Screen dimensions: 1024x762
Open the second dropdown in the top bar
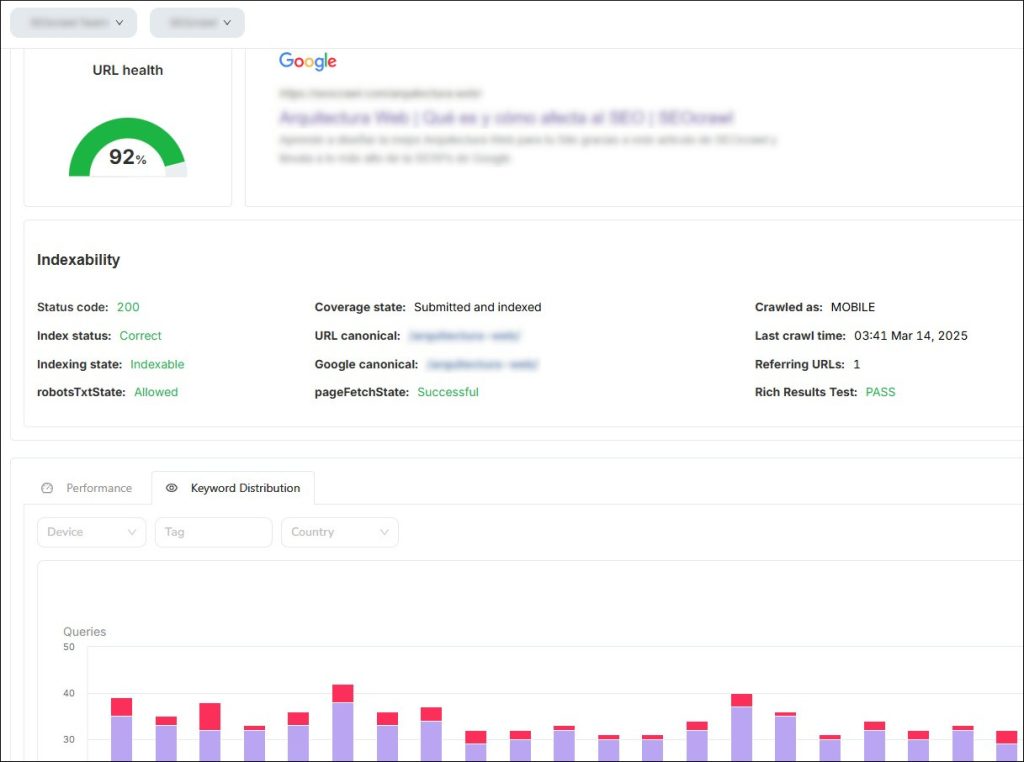tap(197, 22)
